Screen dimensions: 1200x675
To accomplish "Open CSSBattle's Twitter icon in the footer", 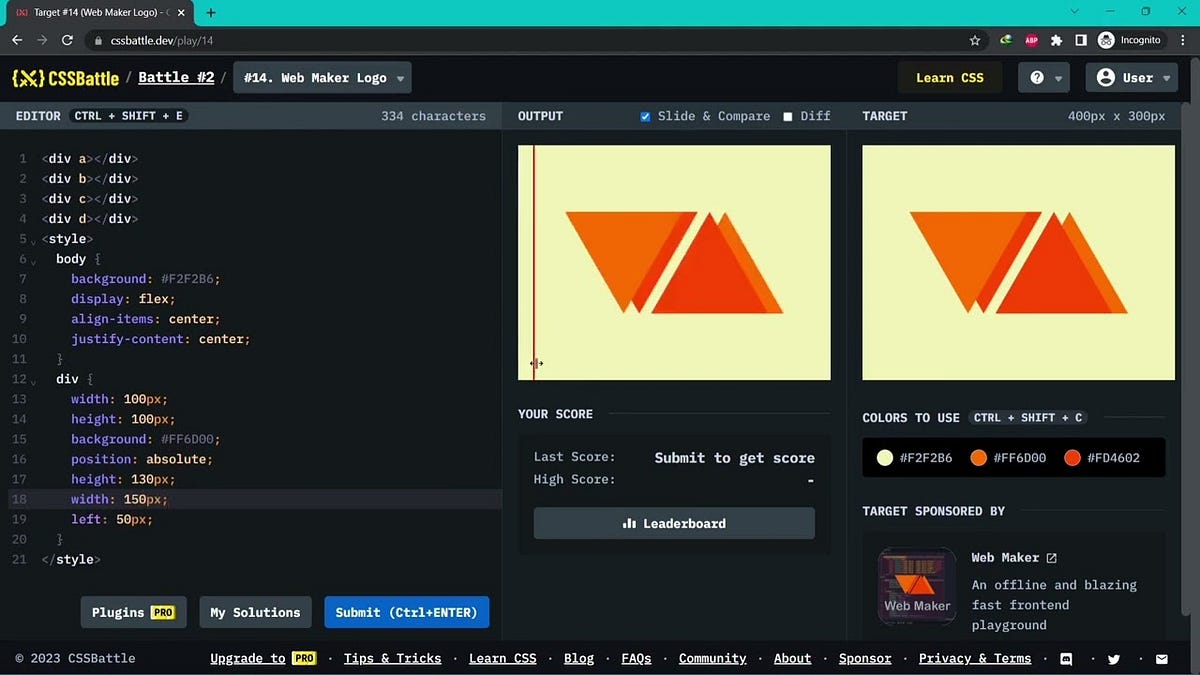I will (1114, 658).
